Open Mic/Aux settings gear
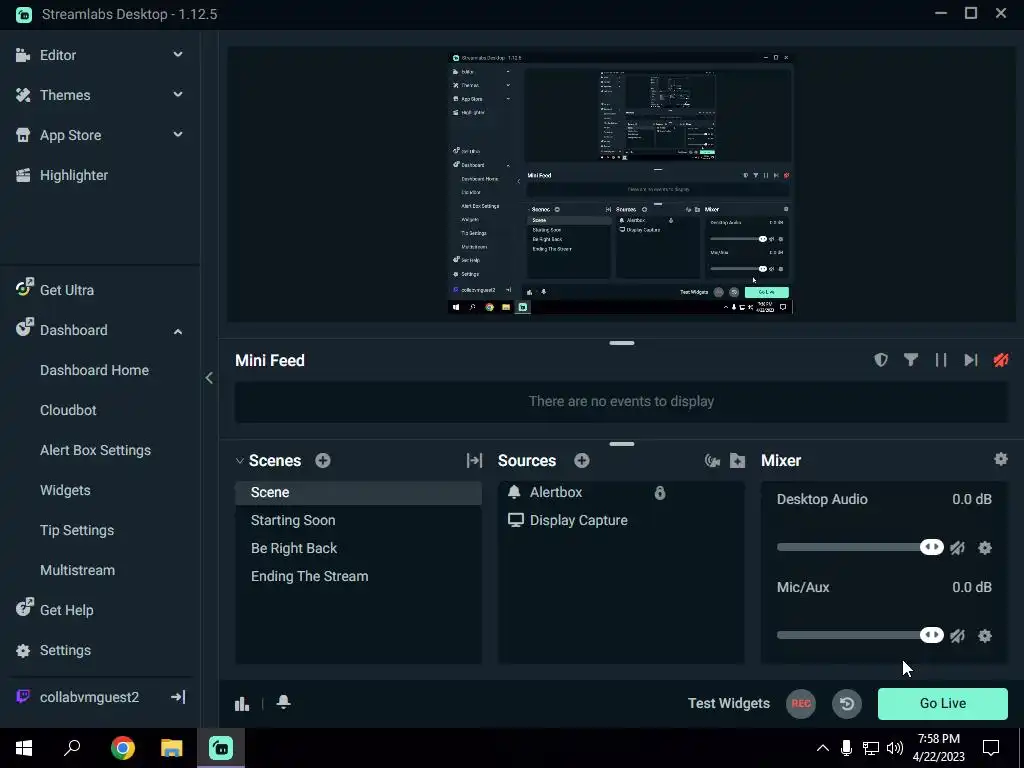The height and width of the screenshot is (768, 1024). pos(985,636)
